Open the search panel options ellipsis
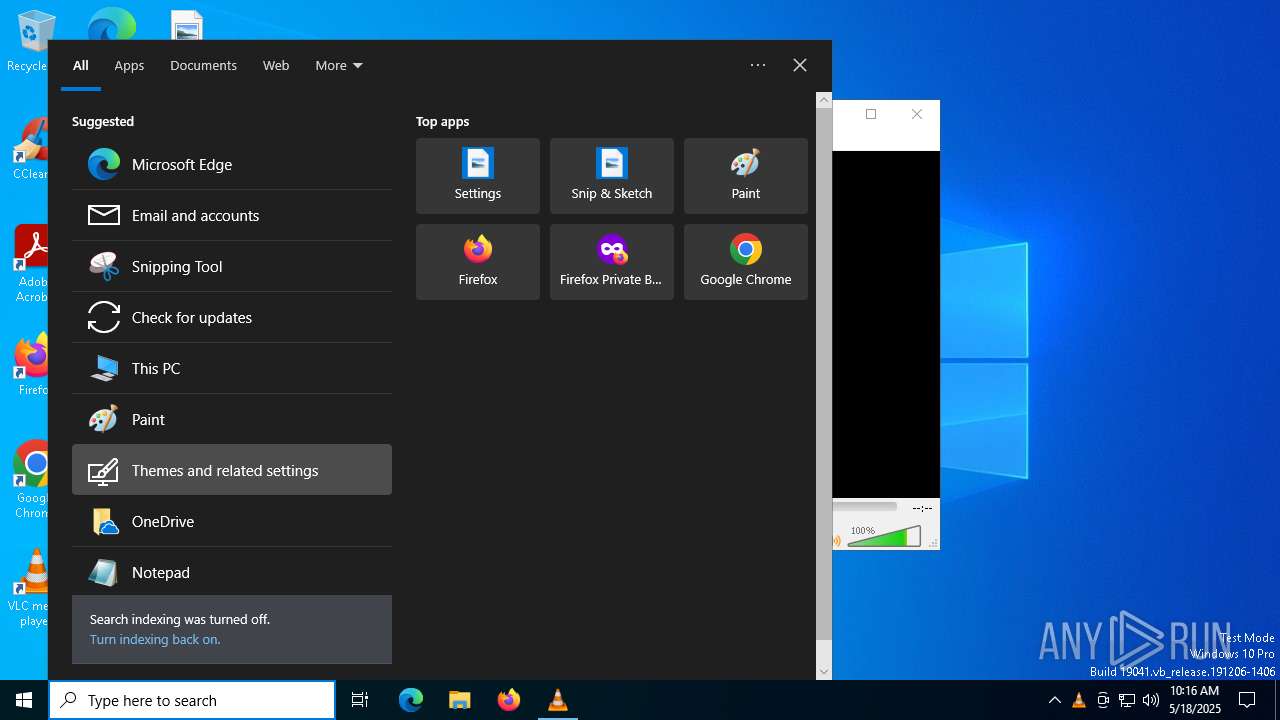The image size is (1280, 720). [x=758, y=65]
